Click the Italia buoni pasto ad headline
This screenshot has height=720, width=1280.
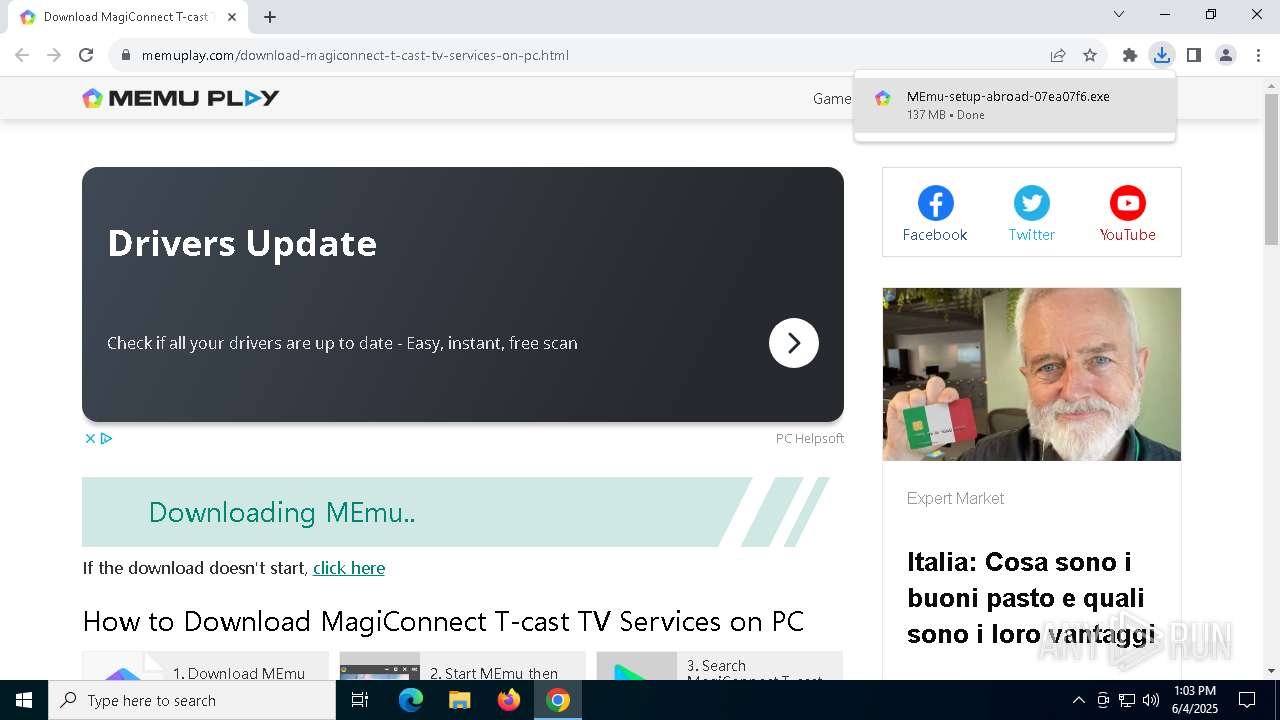1032,598
